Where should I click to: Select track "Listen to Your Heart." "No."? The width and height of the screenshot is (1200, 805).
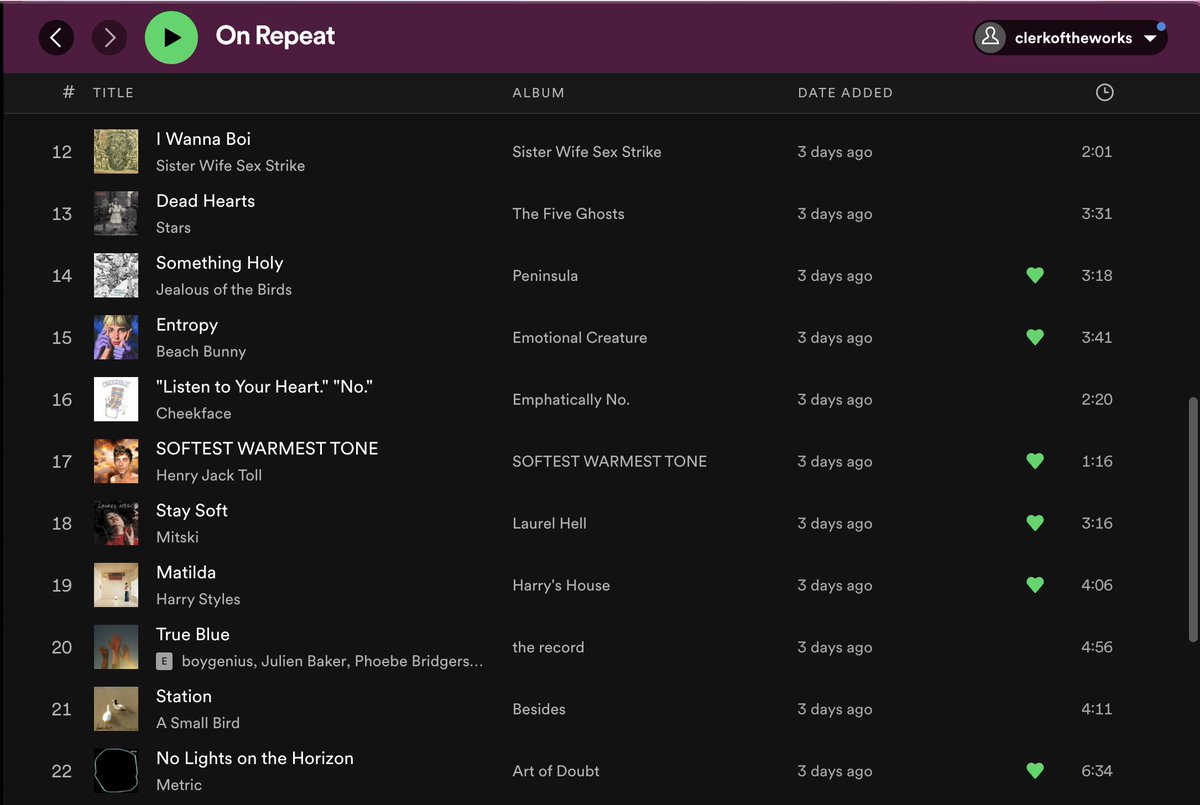265,386
